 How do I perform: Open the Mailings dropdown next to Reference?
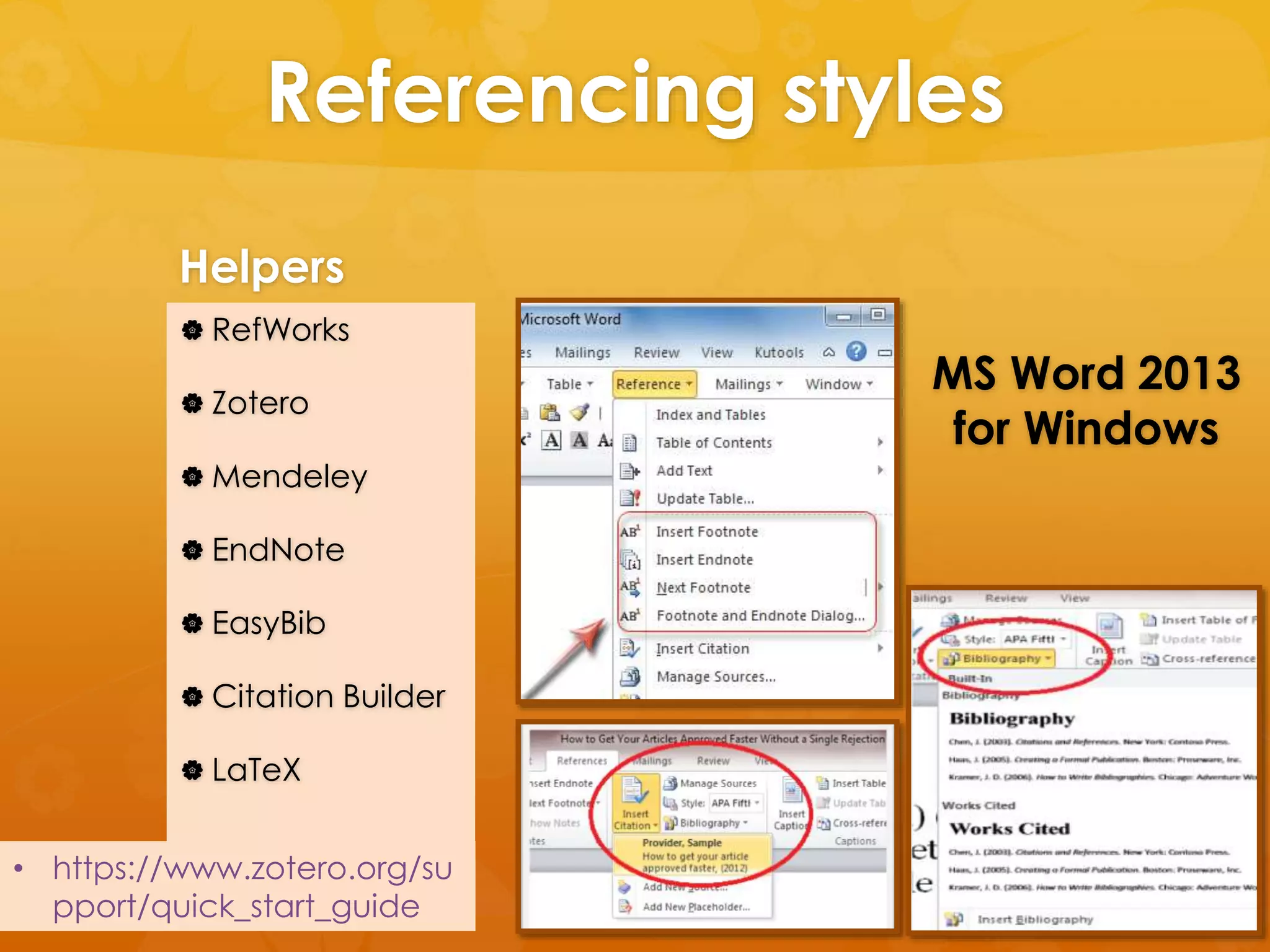click(x=749, y=384)
